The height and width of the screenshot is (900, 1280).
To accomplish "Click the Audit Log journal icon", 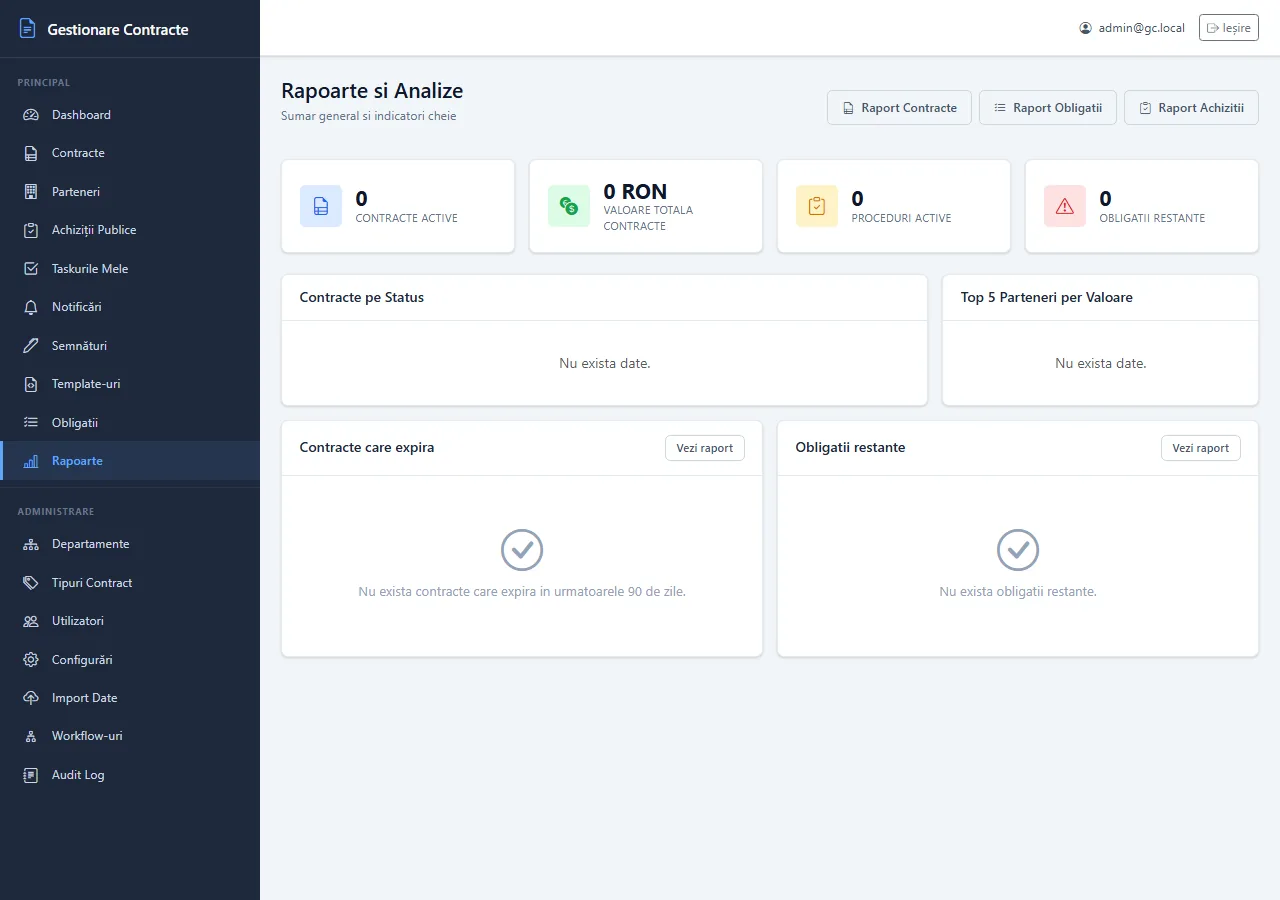I will 31,775.
